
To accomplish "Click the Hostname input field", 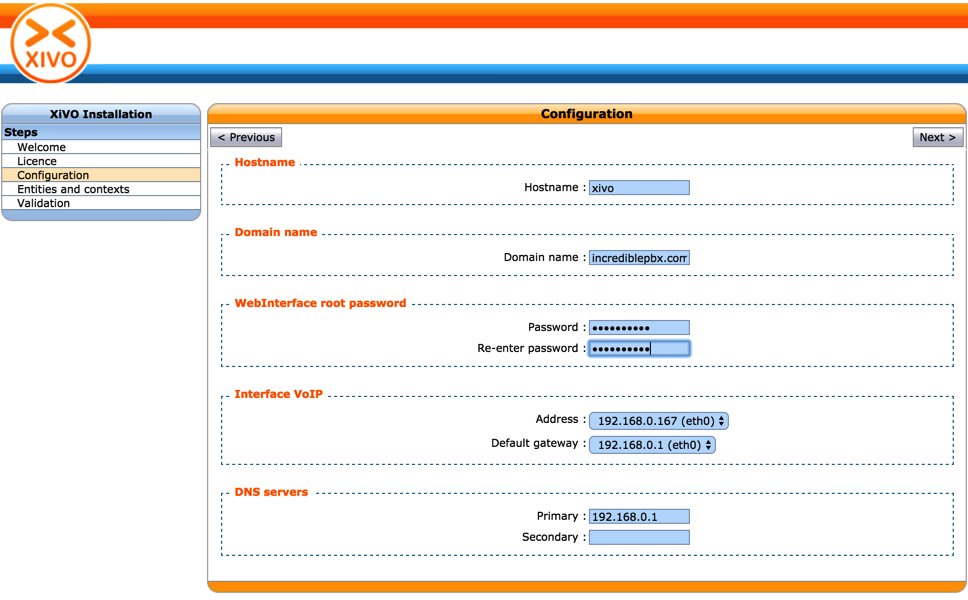I will tap(639, 188).
